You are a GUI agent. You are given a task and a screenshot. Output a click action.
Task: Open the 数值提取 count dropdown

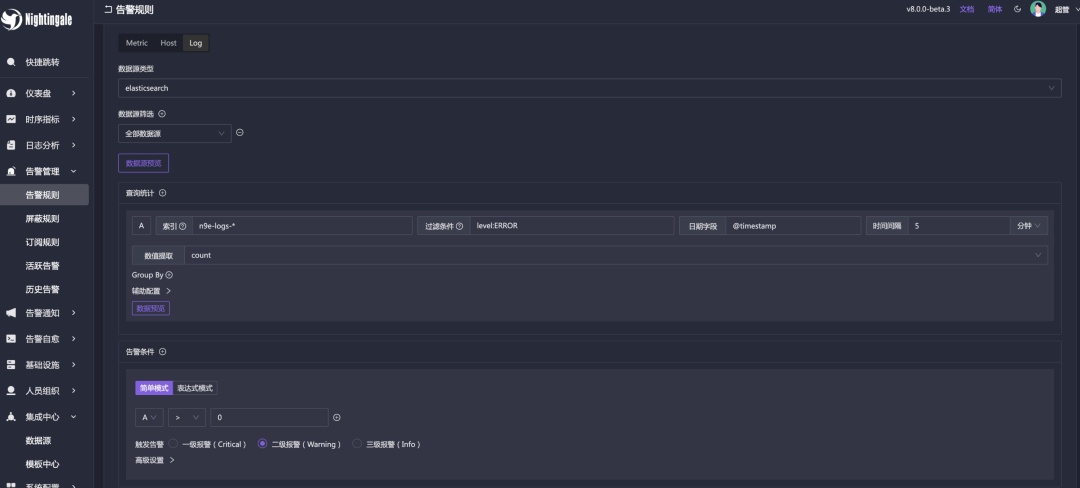616,255
